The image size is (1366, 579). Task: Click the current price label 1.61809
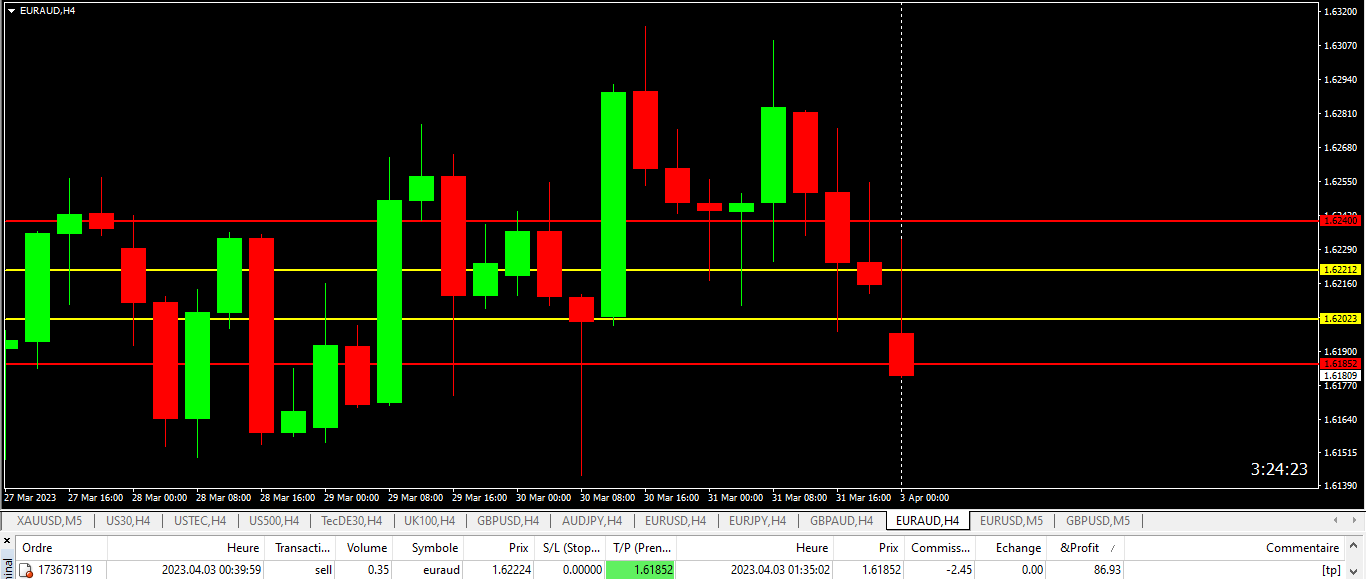1340,376
